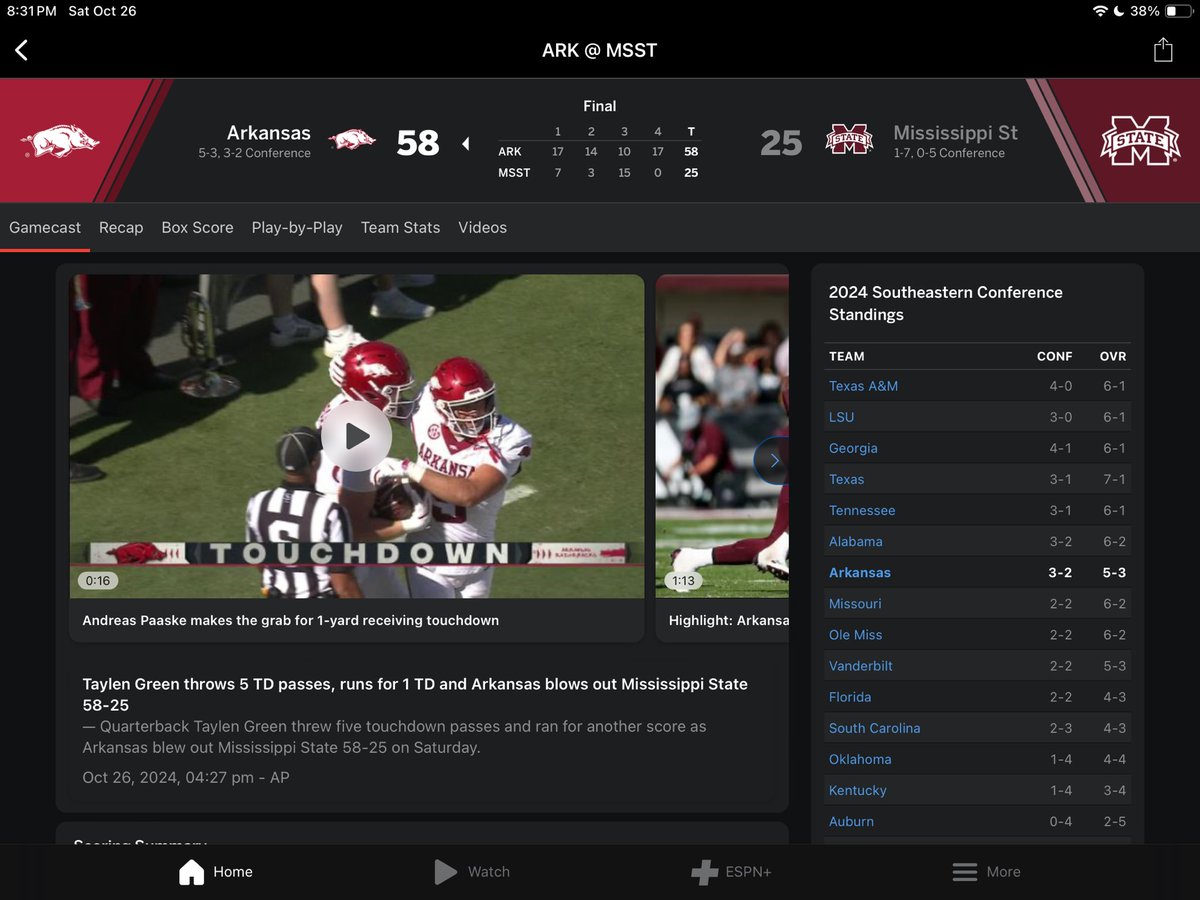Play the Andreas Paaske touchdown video
This screenshot has height=900, width=1200.
tap(356, 436)
